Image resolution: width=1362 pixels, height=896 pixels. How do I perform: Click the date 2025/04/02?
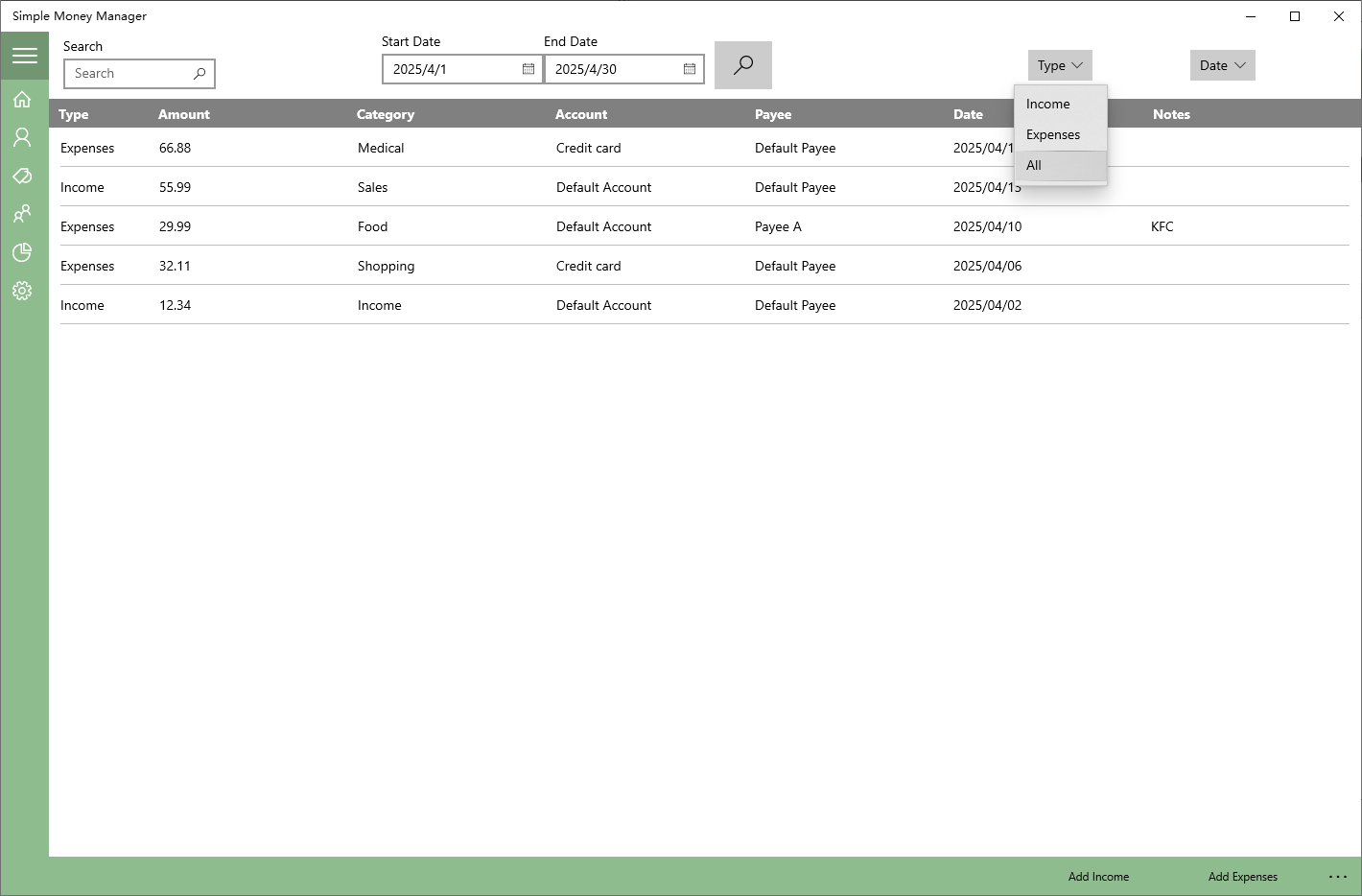(988, 305)
